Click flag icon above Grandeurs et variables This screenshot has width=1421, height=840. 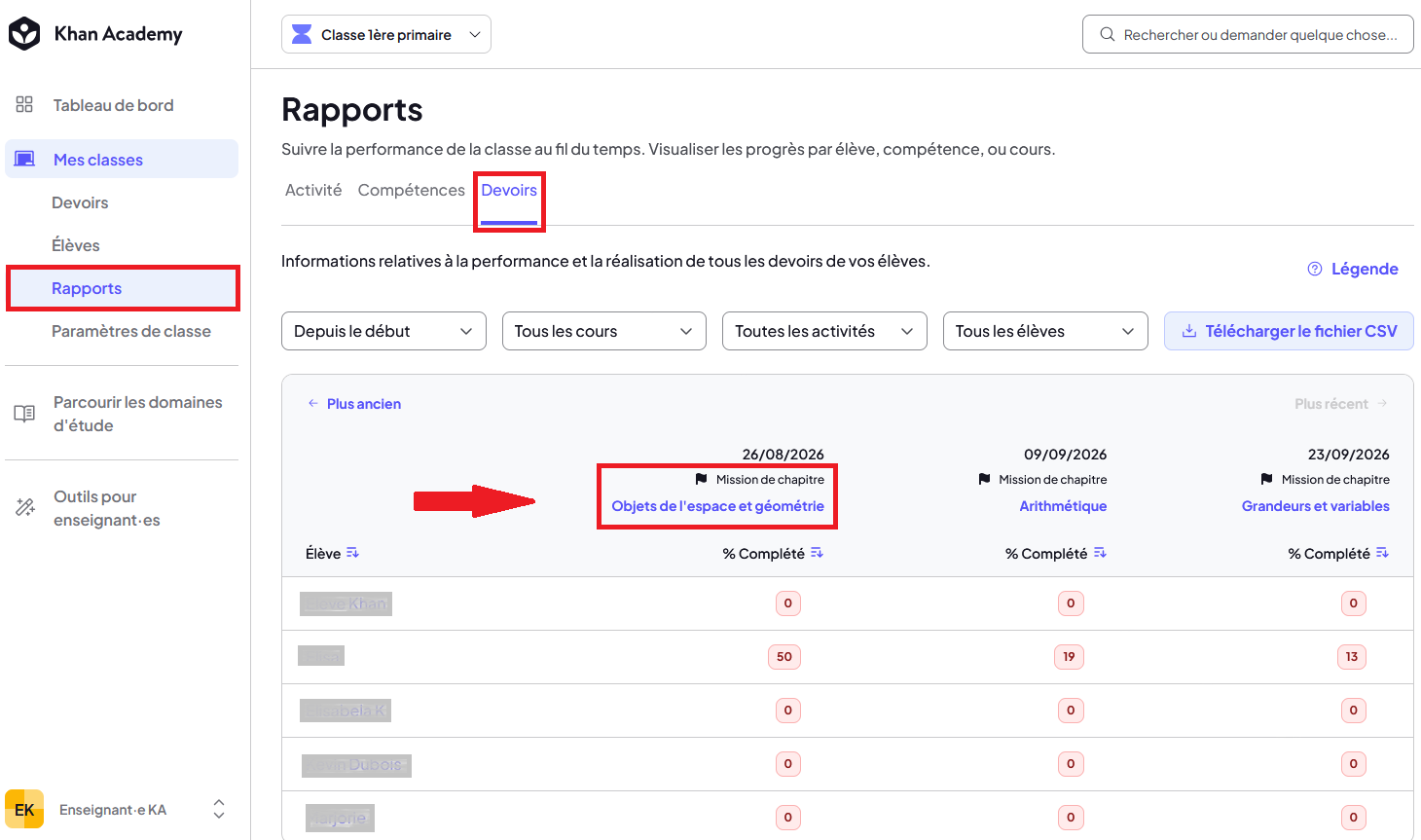pos(1266,479)
